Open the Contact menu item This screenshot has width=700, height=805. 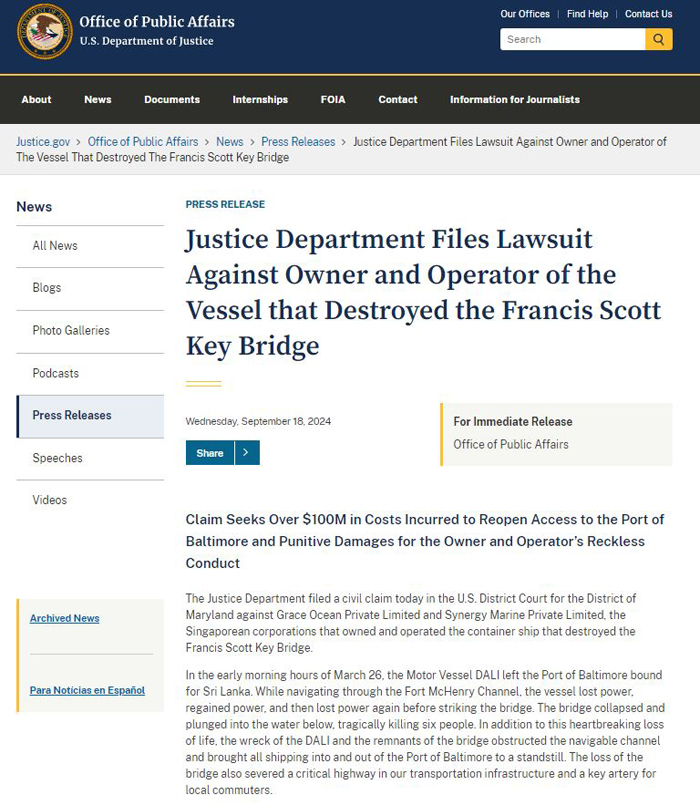(398, 100)
